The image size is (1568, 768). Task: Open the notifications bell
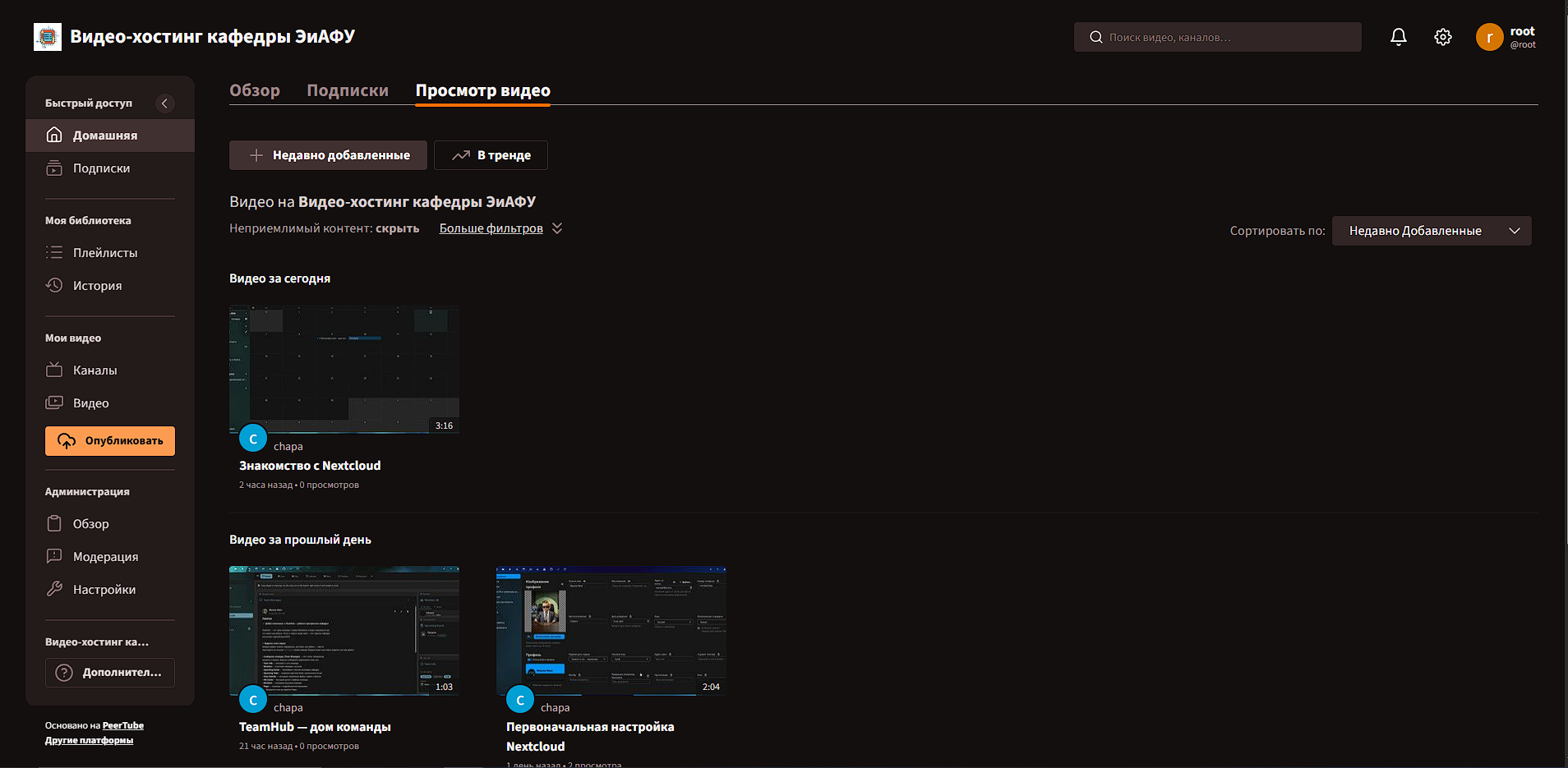tap(1399, 37)
